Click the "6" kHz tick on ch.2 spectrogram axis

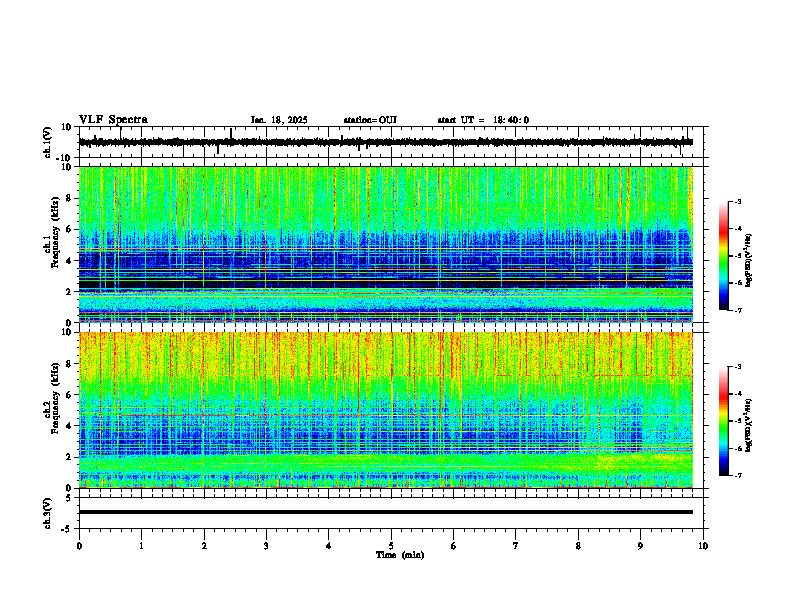(70, 394)
